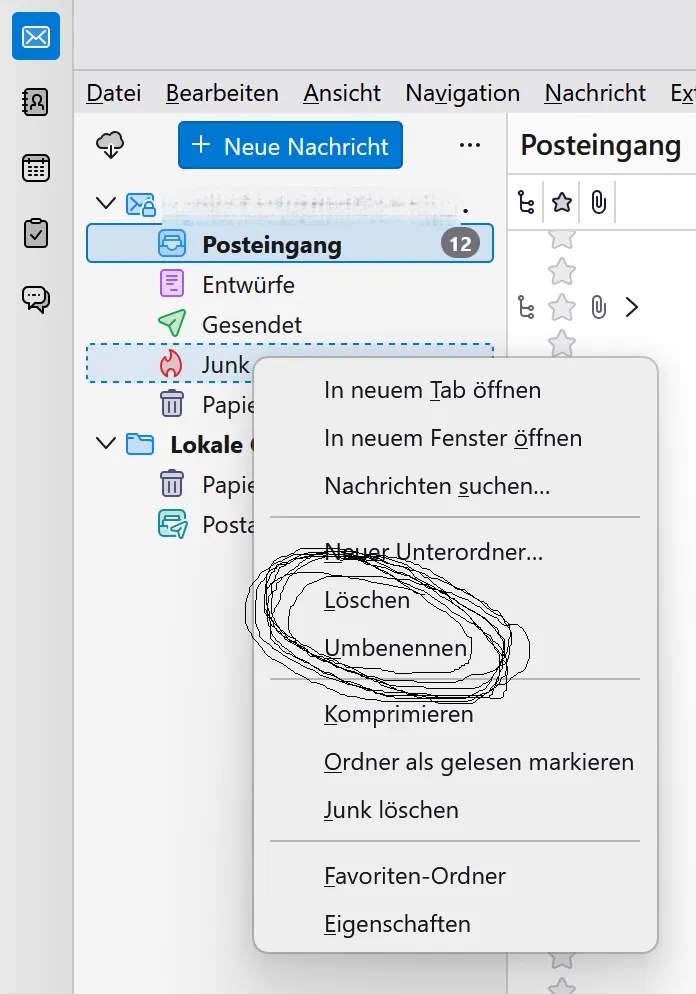Click the Lokale Ordner folder icon
This screenshot has height=994, width=696.
click(139, 444)
